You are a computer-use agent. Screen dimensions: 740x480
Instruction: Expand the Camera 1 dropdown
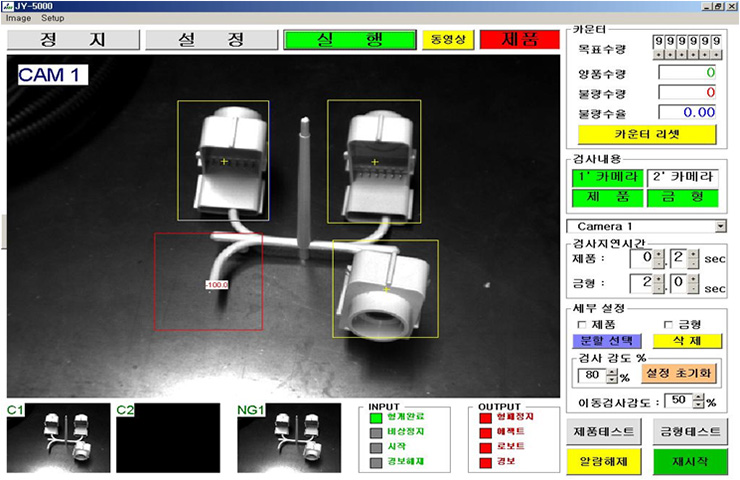(721, 226)
